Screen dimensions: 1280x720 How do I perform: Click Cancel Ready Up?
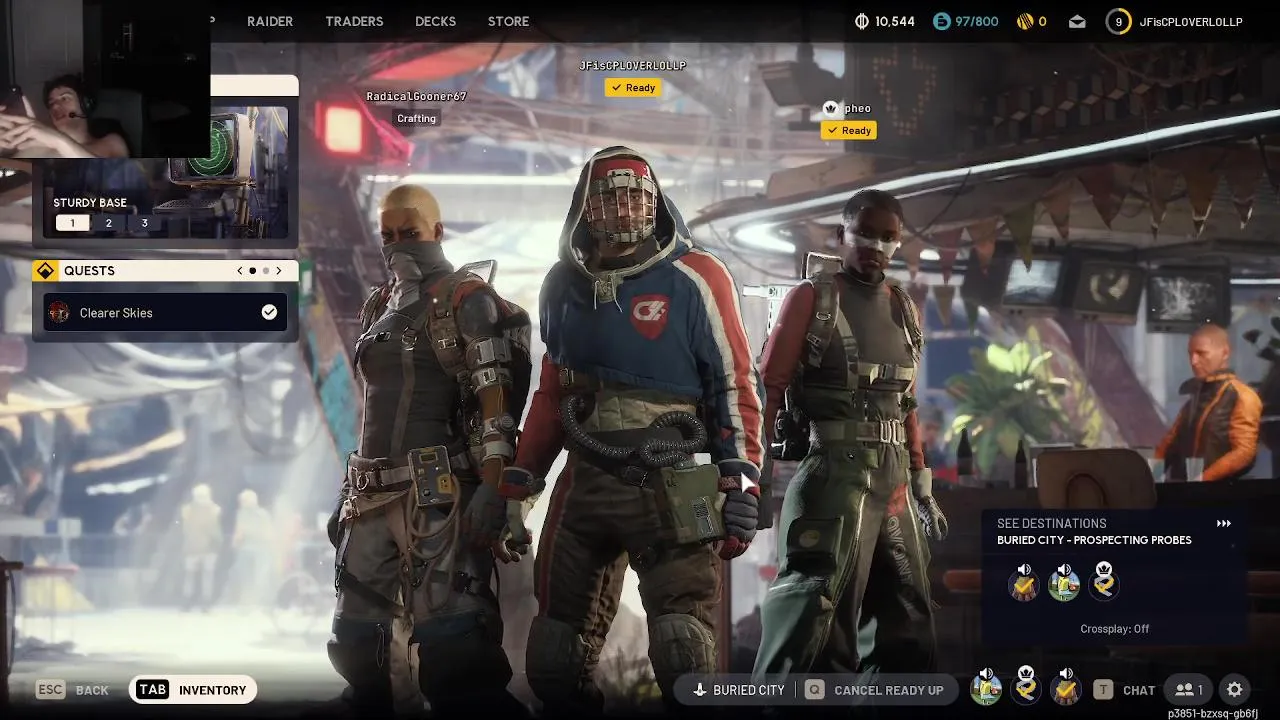[x=888, y=690]
